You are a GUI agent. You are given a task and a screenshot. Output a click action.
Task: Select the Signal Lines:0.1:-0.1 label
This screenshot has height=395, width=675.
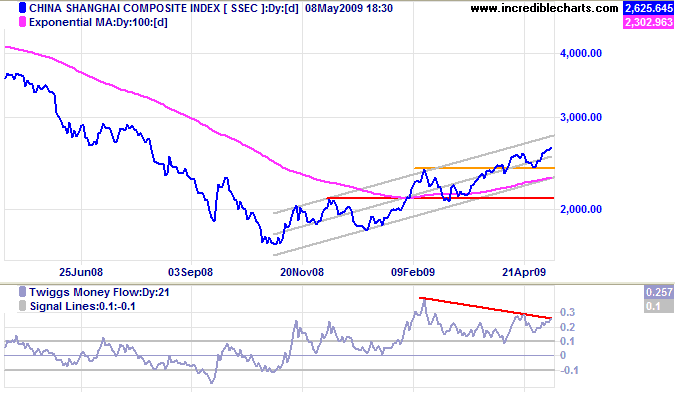point(83,306)
